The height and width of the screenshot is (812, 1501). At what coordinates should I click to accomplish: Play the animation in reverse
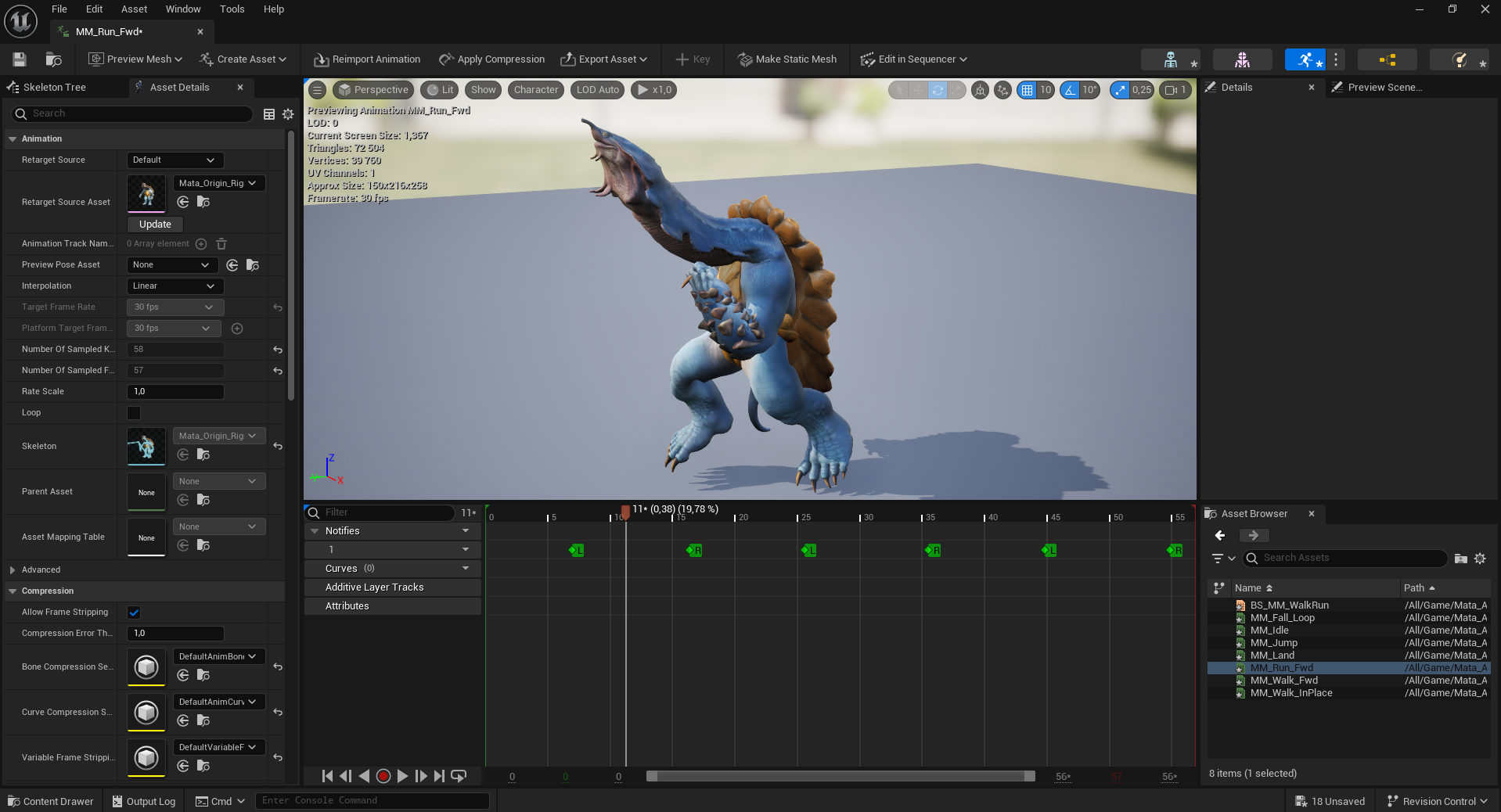point(365,776)
